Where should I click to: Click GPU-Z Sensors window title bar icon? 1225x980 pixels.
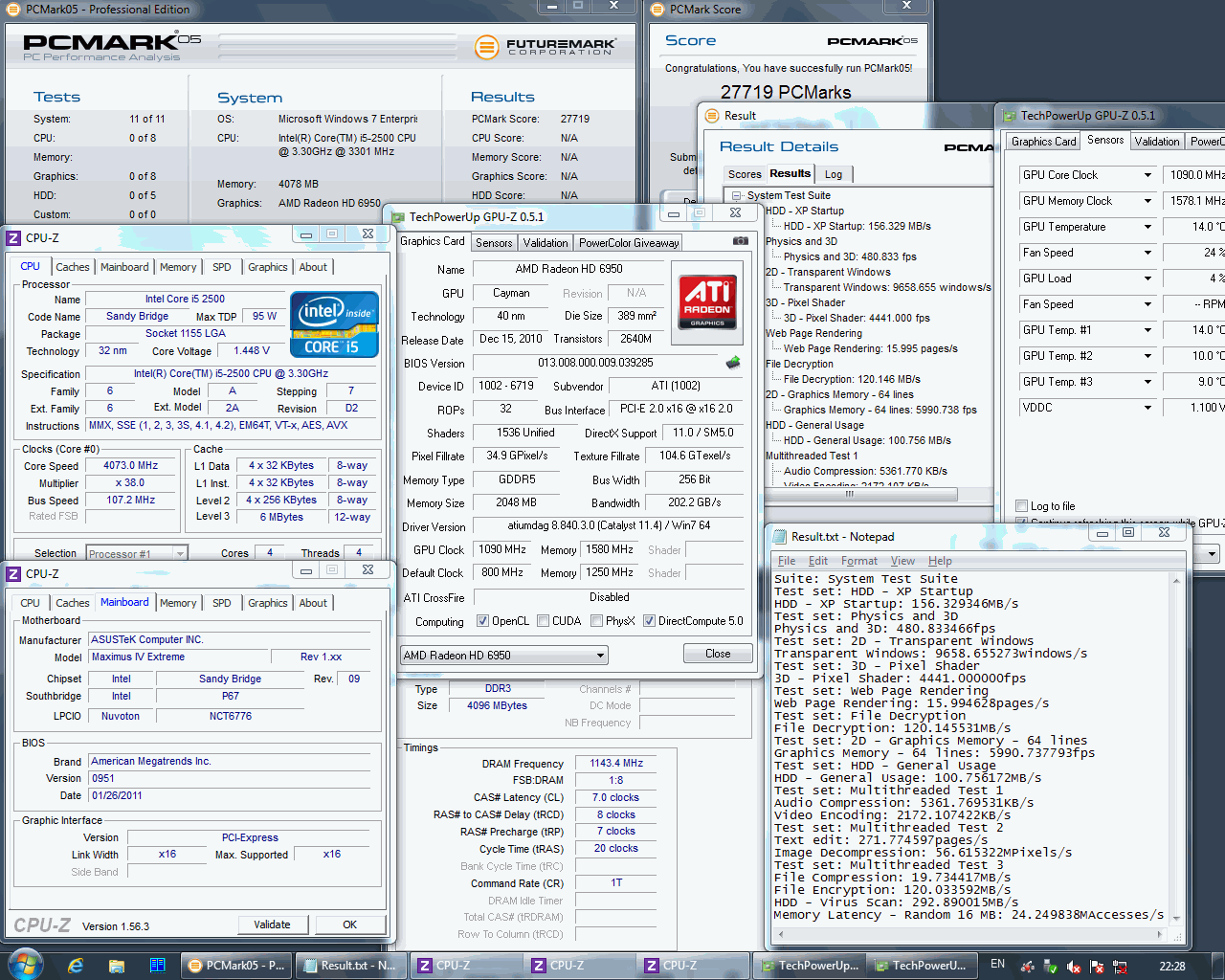click(x=1009, y=116)
